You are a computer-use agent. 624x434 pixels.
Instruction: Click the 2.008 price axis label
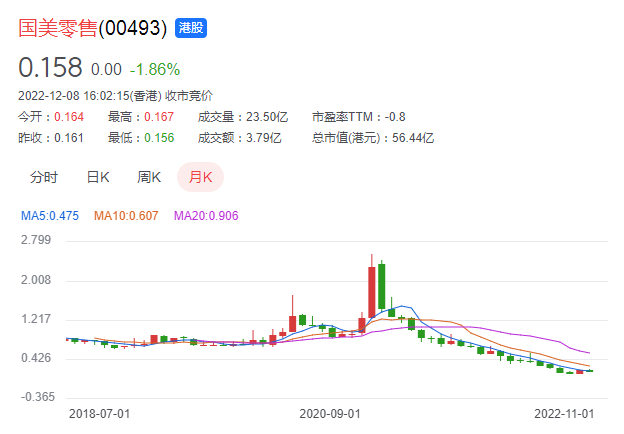click(36, 280)
